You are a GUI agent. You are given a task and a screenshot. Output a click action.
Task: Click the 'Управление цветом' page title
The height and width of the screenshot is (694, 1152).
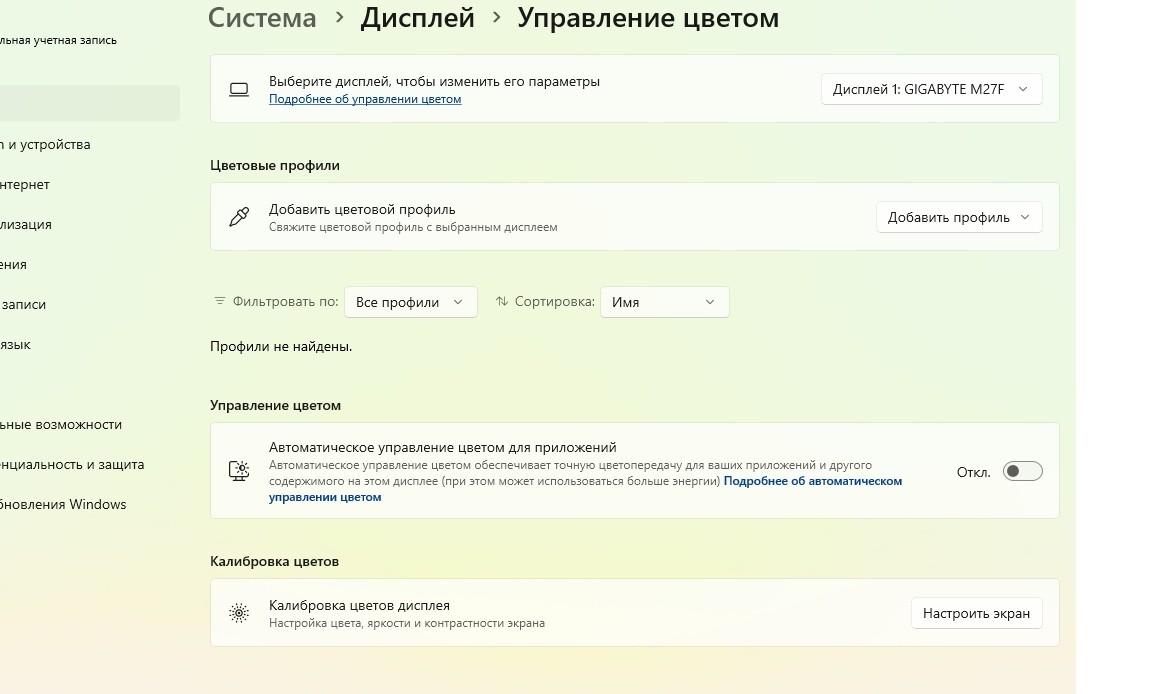648,18
